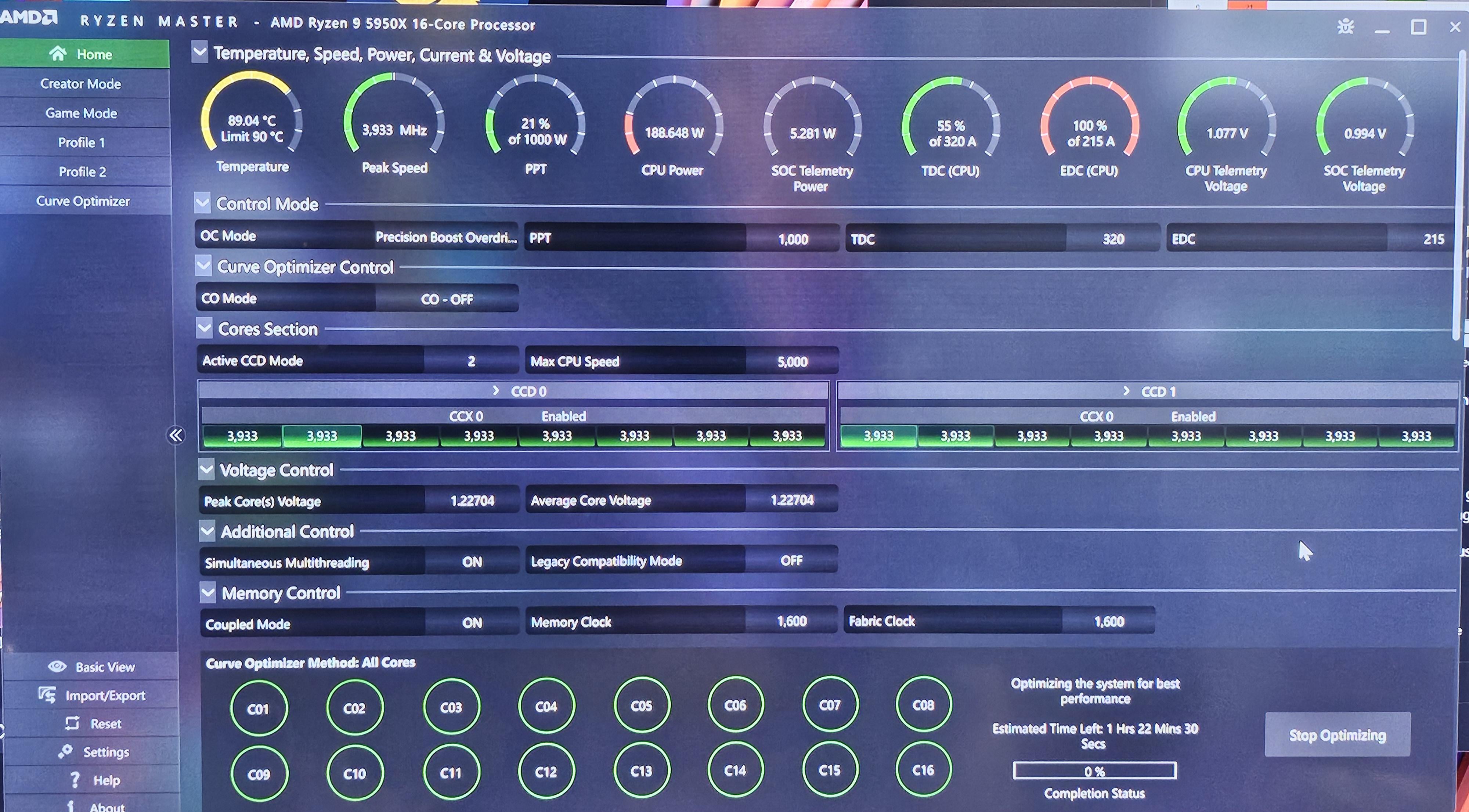Select core C06 circle
Screen dimensions: 1469x812
tap(736, 705)
